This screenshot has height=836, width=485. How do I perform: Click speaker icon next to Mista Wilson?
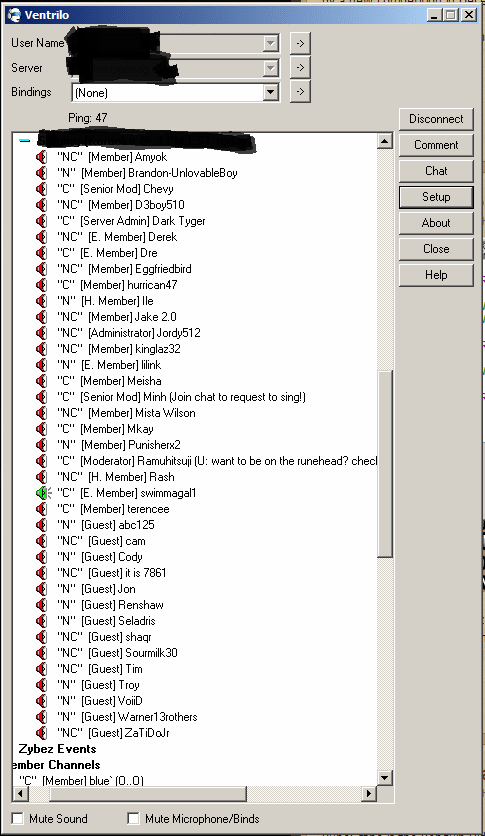pyautogui.click(x=42, y=413)
